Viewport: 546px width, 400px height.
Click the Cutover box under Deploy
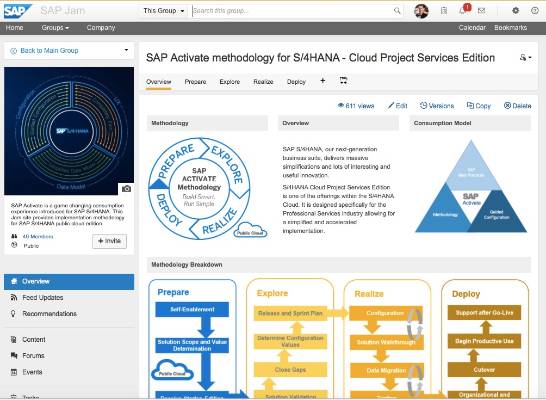[x=484, y=370]
